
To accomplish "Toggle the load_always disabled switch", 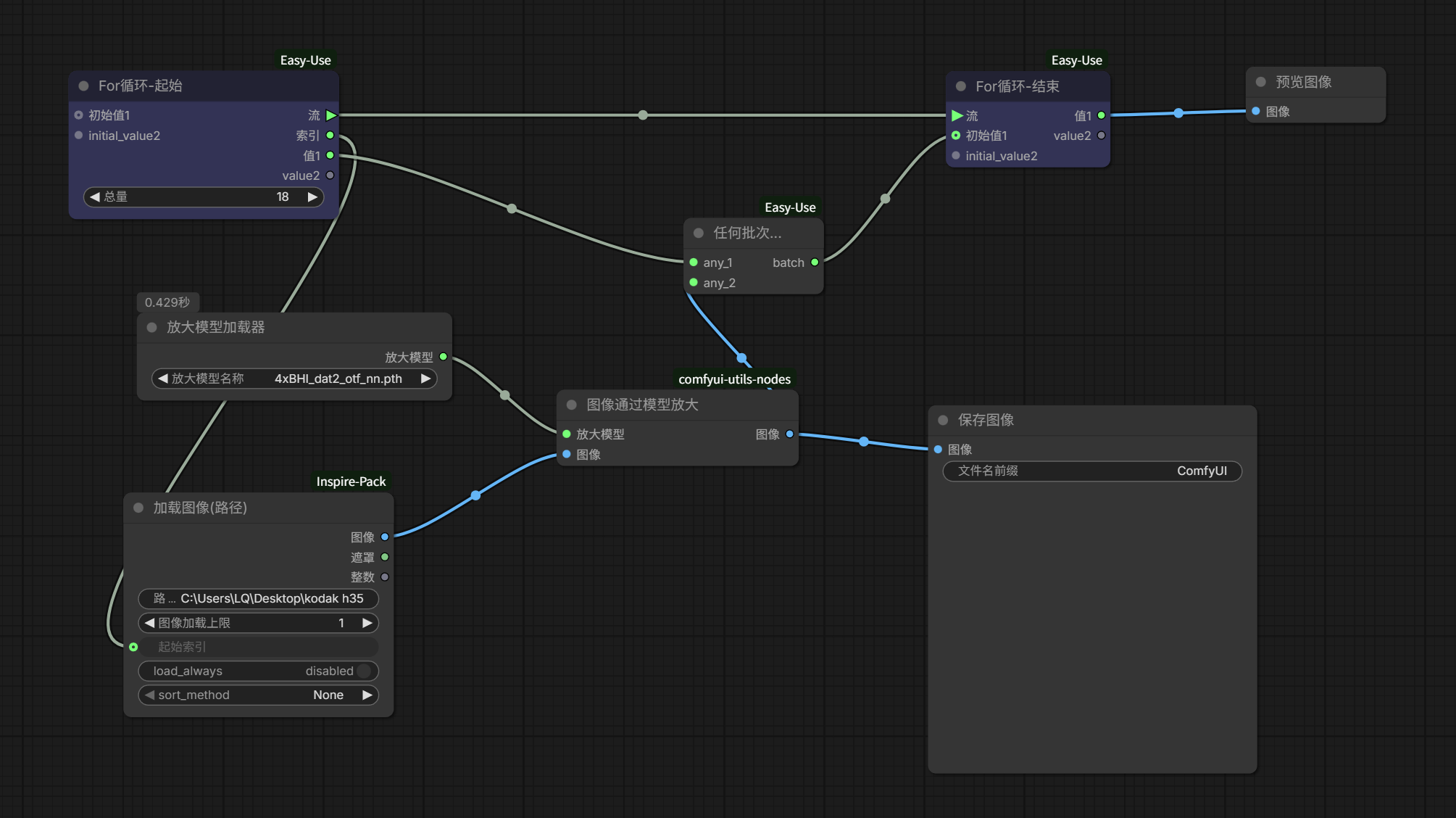I will [364, 671].
